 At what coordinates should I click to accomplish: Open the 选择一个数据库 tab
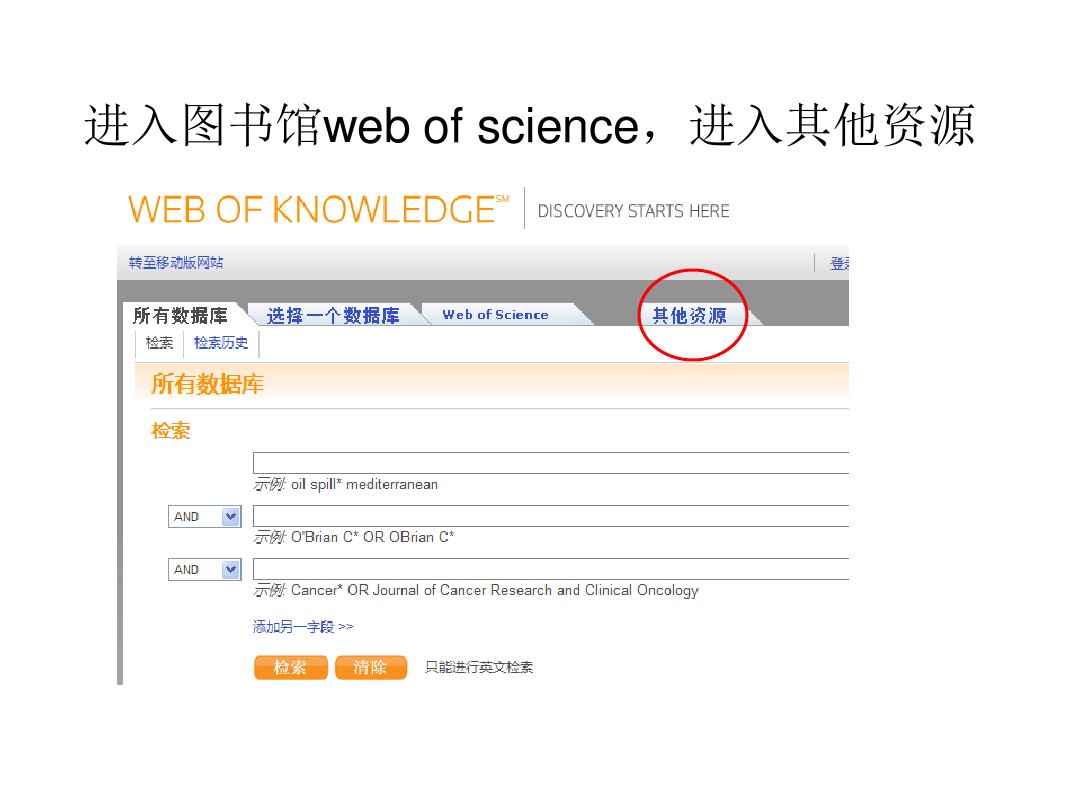click(333, 315)
